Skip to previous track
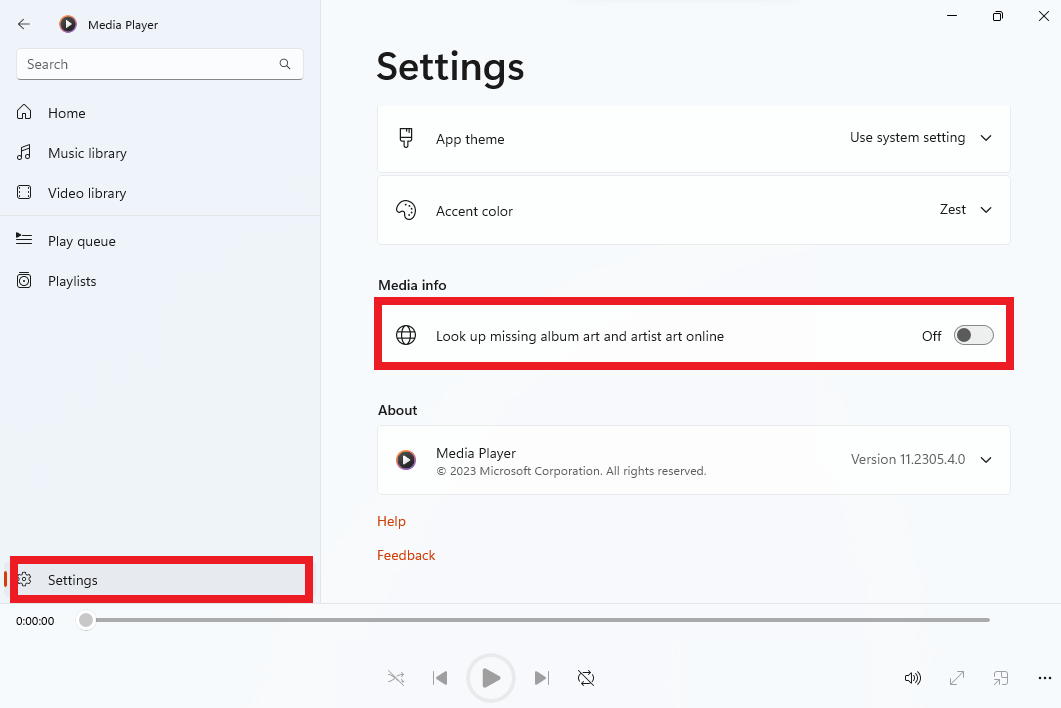The image size is (1061, 708). pos(440,678)
